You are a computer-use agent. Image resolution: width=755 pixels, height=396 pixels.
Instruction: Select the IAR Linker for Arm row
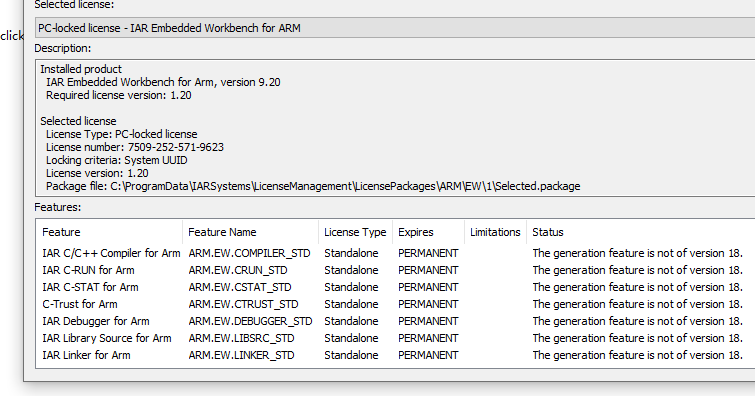point(395,355)
